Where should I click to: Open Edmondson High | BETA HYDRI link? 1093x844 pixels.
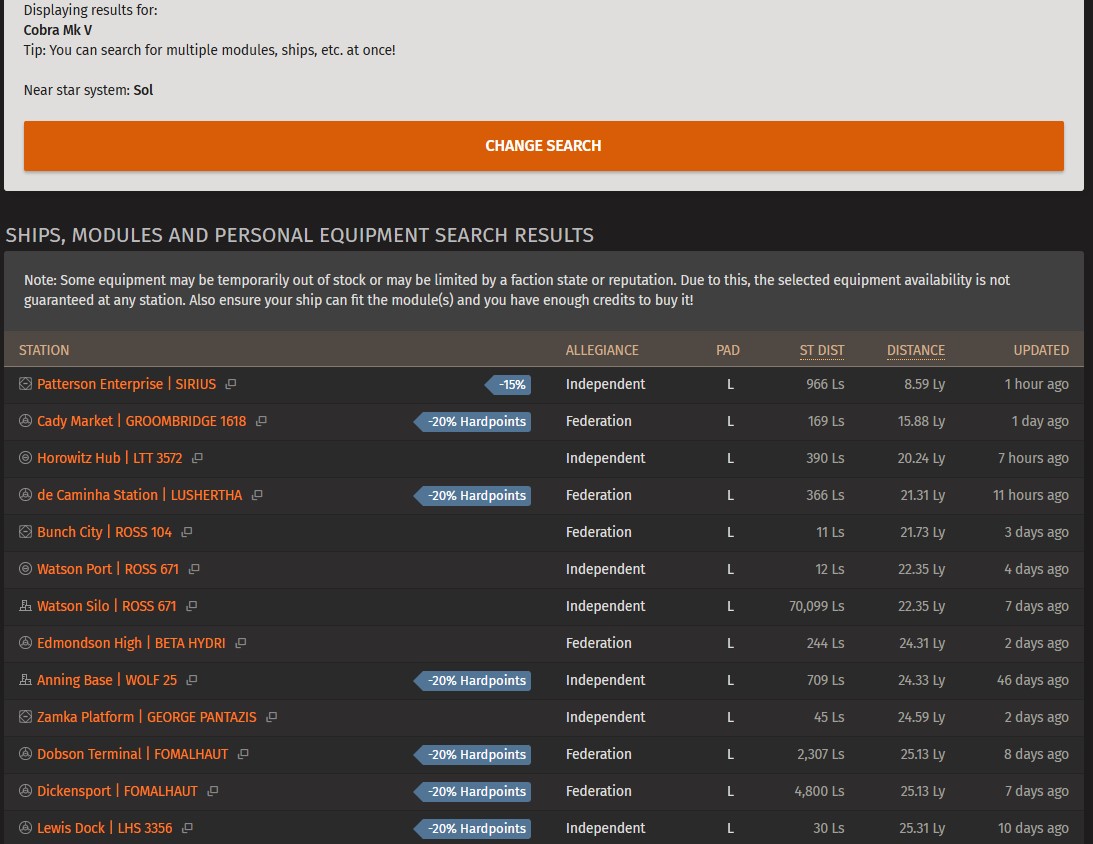tap(131, 643)
